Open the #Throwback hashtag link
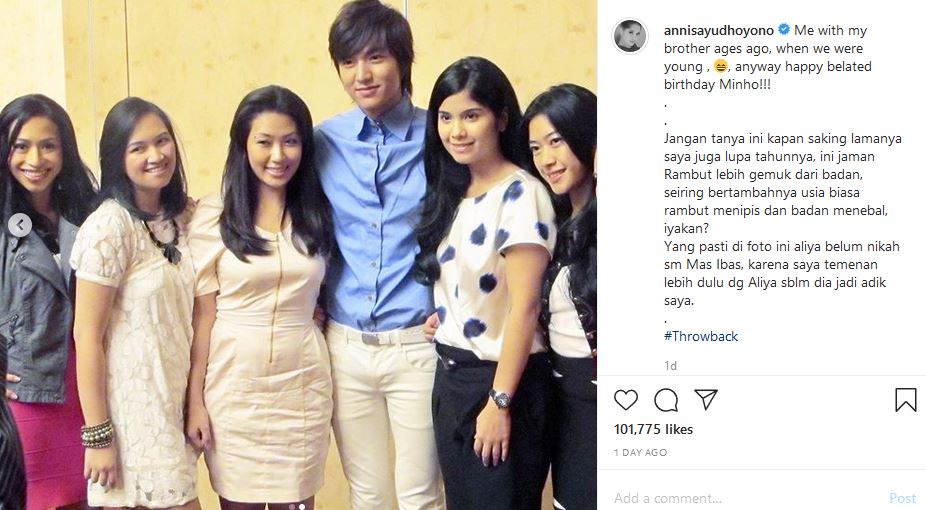Image resolution: width=926 pixels, height=510 pixels. 701,336
